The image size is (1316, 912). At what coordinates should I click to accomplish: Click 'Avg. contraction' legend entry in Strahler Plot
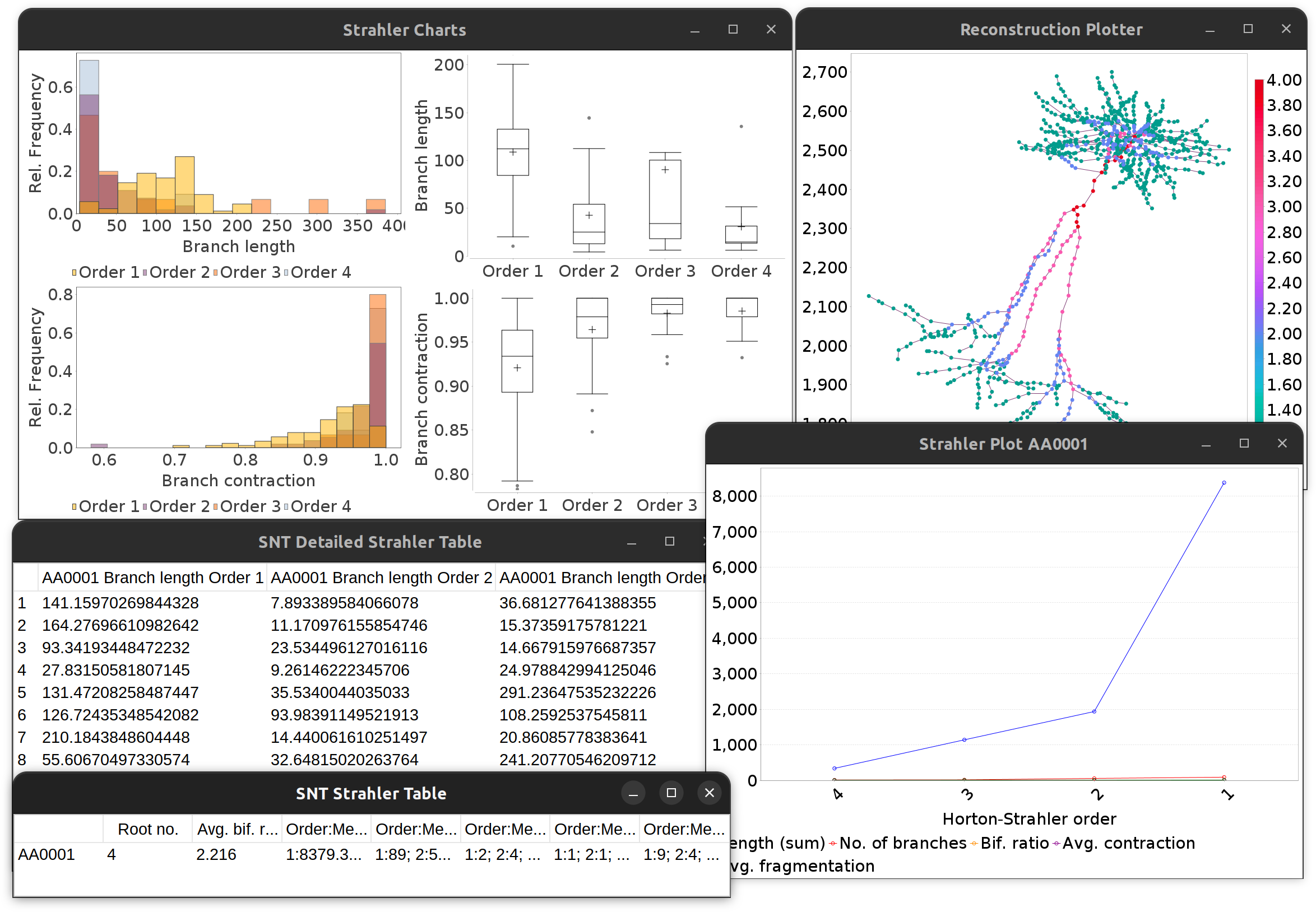pos(1123,843)
